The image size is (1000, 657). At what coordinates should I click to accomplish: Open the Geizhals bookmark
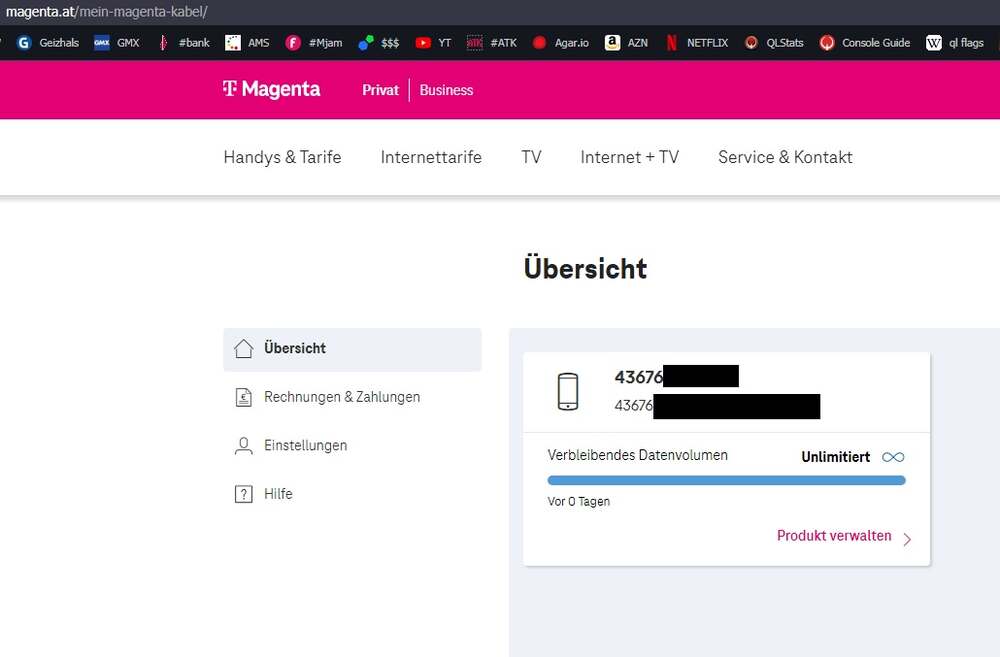pyautogui.click(x=48, y=43)
